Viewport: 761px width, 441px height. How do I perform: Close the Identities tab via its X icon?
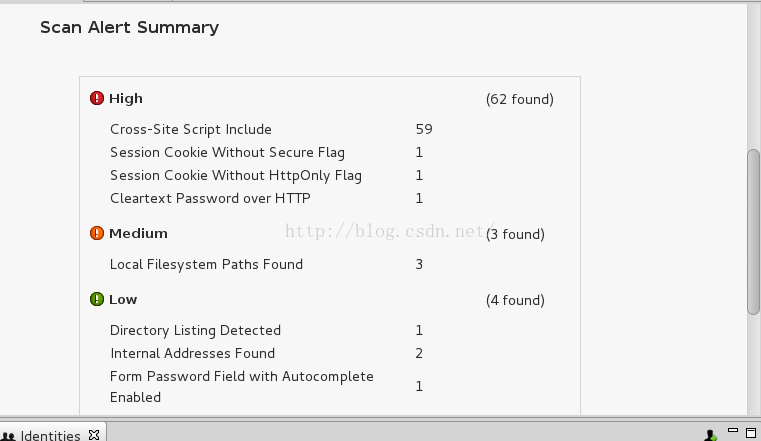point(94,435)
